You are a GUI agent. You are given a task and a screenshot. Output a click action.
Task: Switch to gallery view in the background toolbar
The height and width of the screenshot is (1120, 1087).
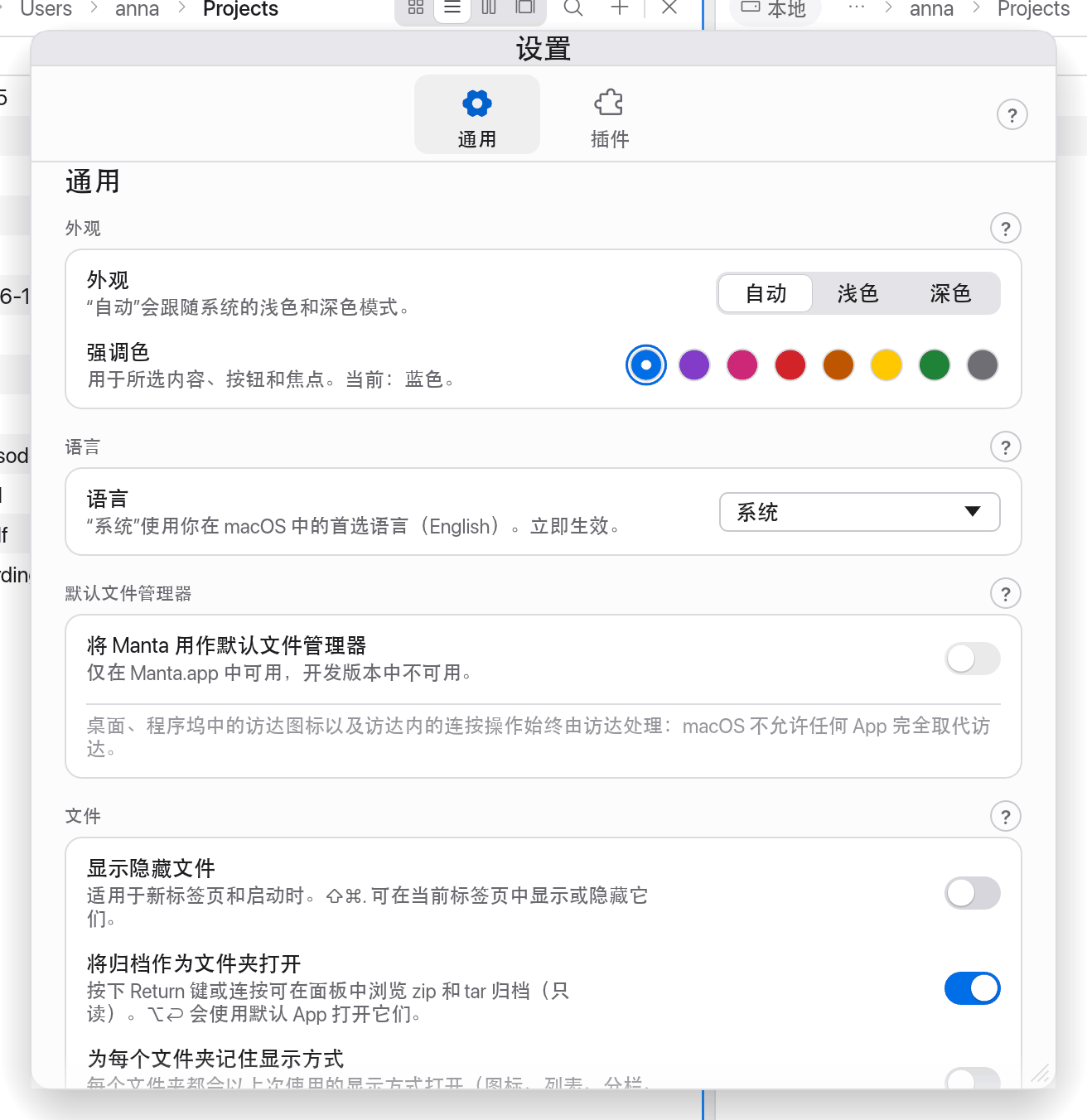click(525, 8)
